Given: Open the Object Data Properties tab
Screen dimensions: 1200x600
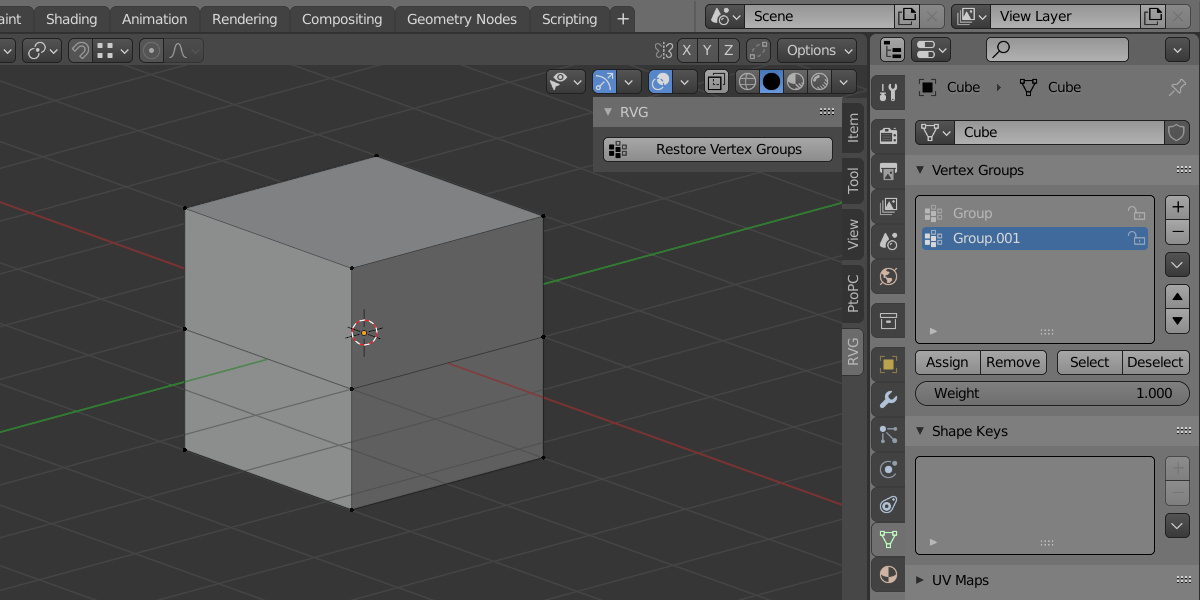Looking at the screenshot, I should [888, 540].
